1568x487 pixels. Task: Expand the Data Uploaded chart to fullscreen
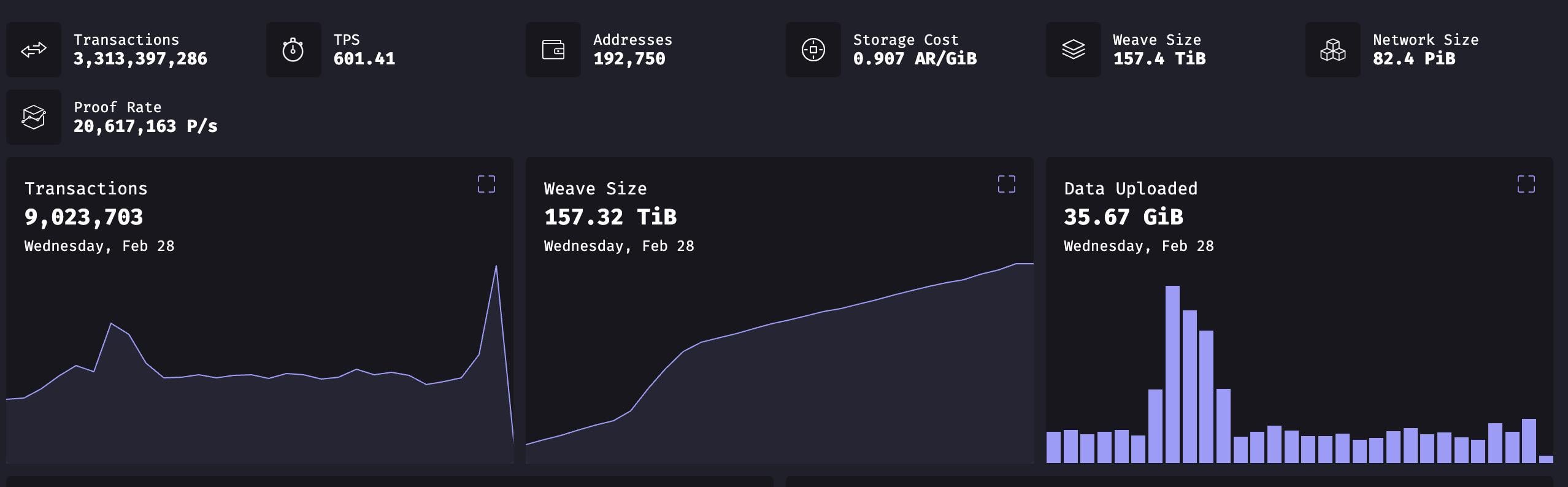coord(1526,184)
